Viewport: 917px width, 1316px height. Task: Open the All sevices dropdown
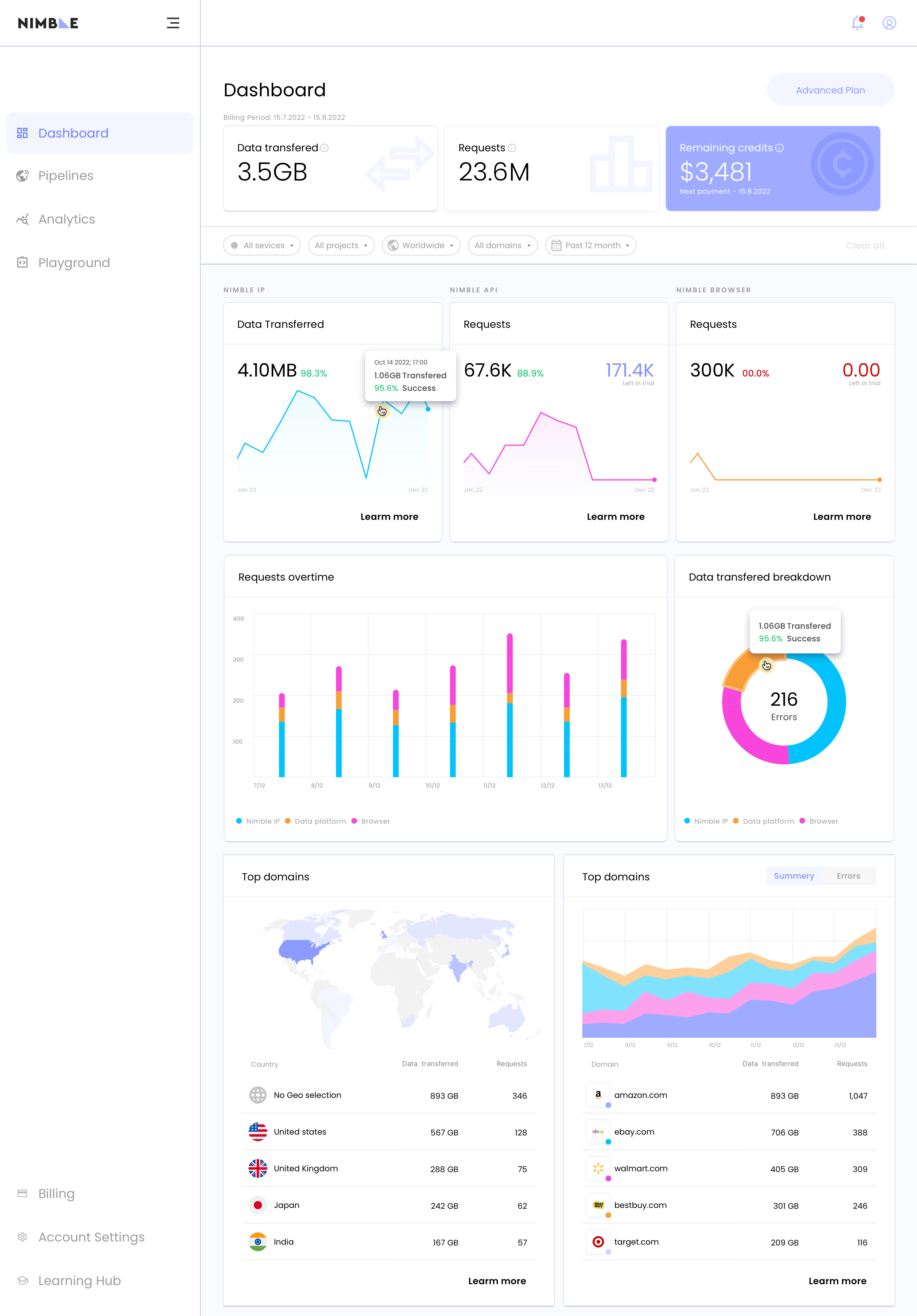(262, 245)
